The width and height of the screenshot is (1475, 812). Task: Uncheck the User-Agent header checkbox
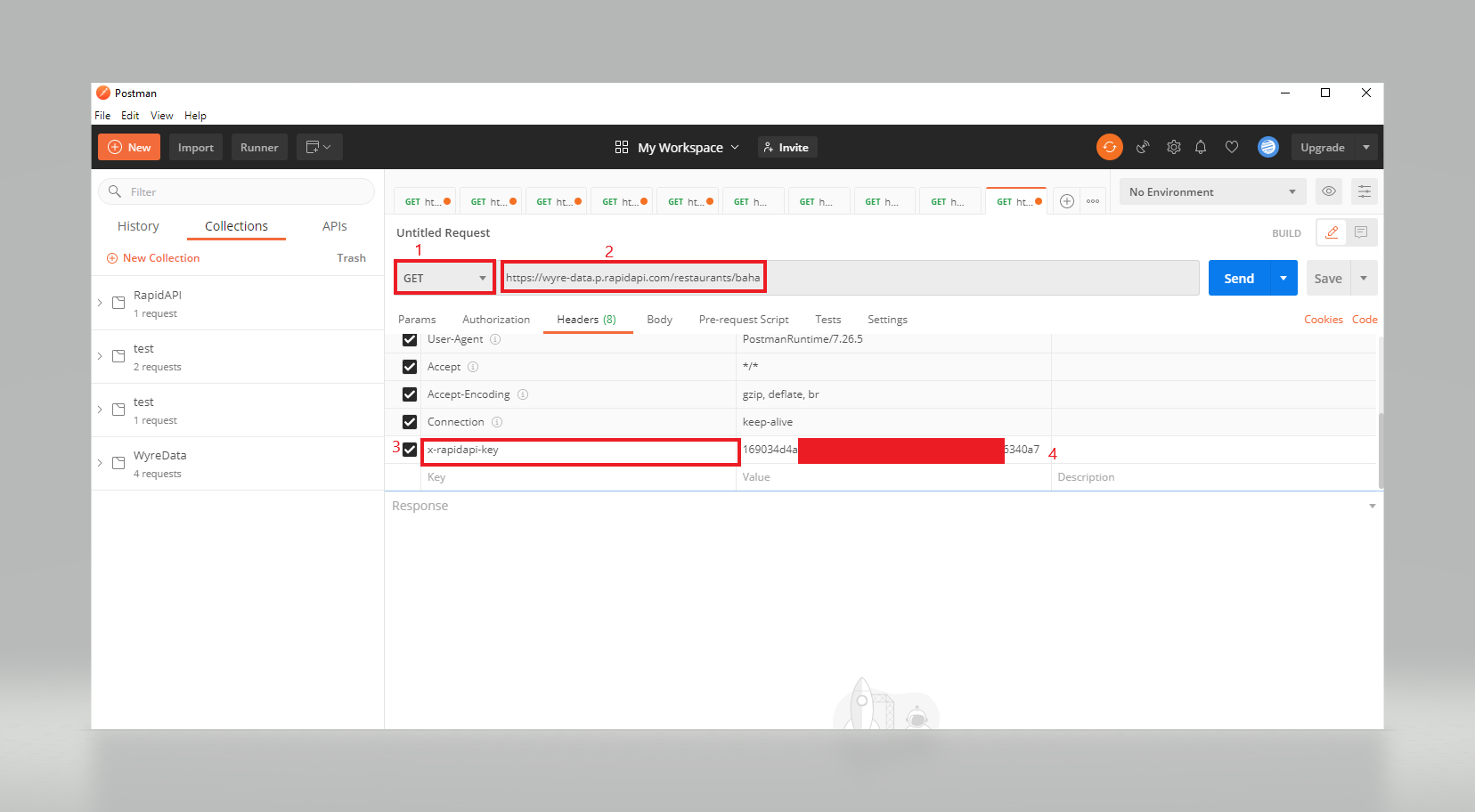tap(410, 339)
